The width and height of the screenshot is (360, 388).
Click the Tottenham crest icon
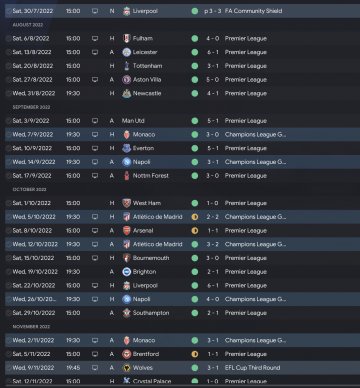pyautogui.click(x=127, y=66)
